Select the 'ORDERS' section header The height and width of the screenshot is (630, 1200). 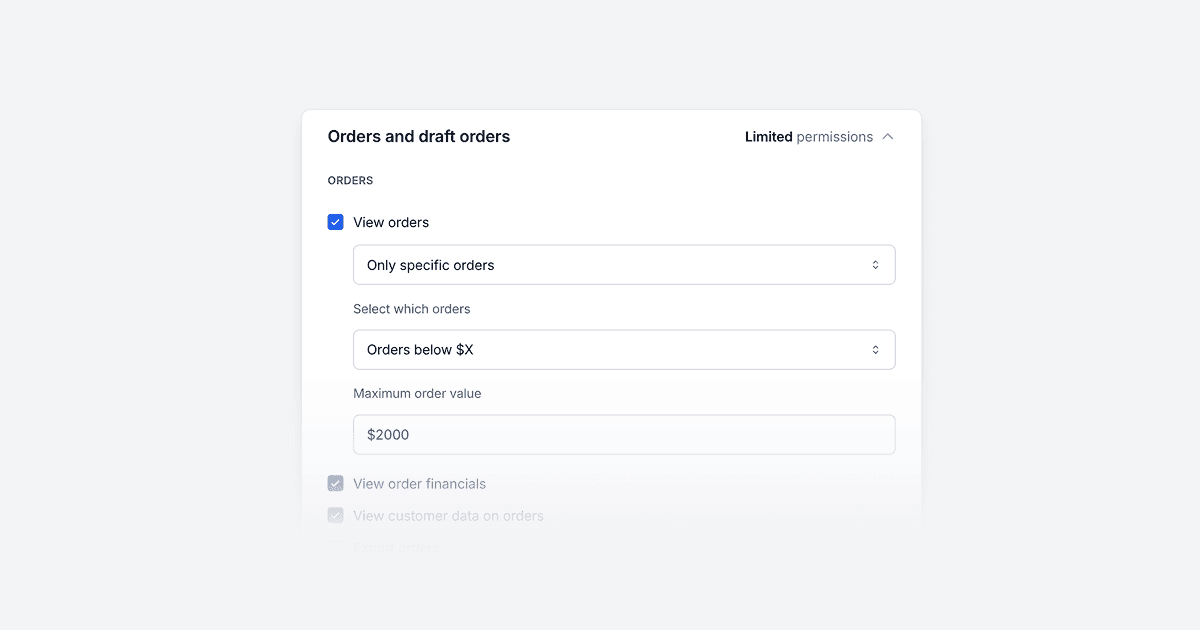tap(350, 180)
